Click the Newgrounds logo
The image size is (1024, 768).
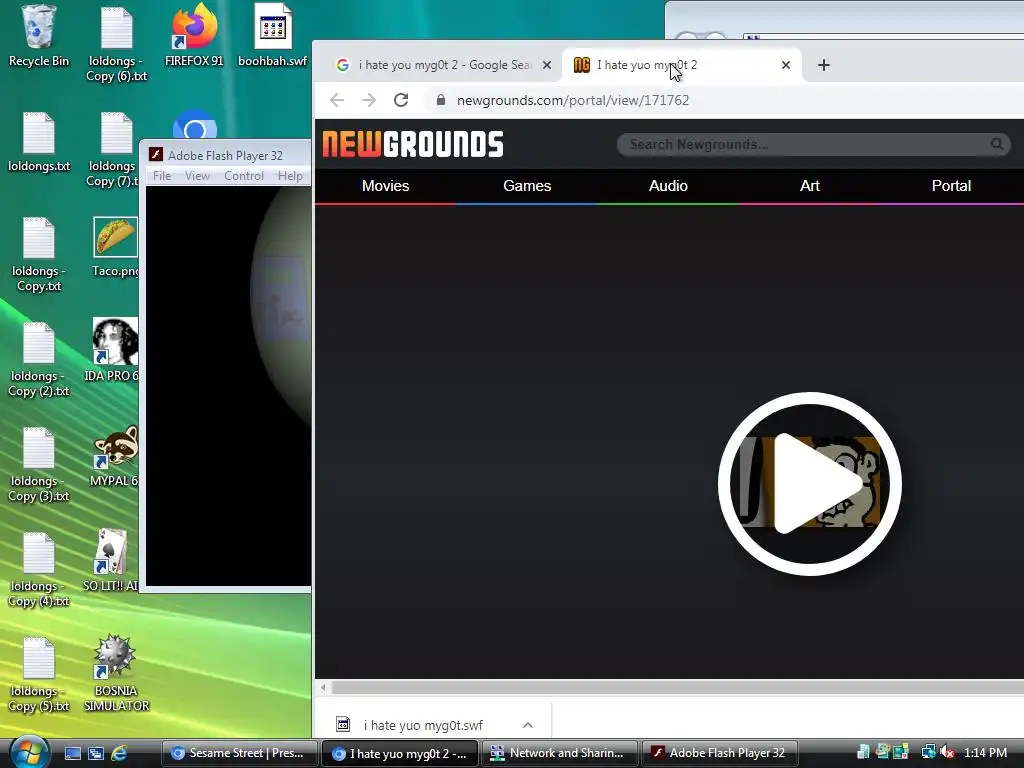(x=413, y=144)
